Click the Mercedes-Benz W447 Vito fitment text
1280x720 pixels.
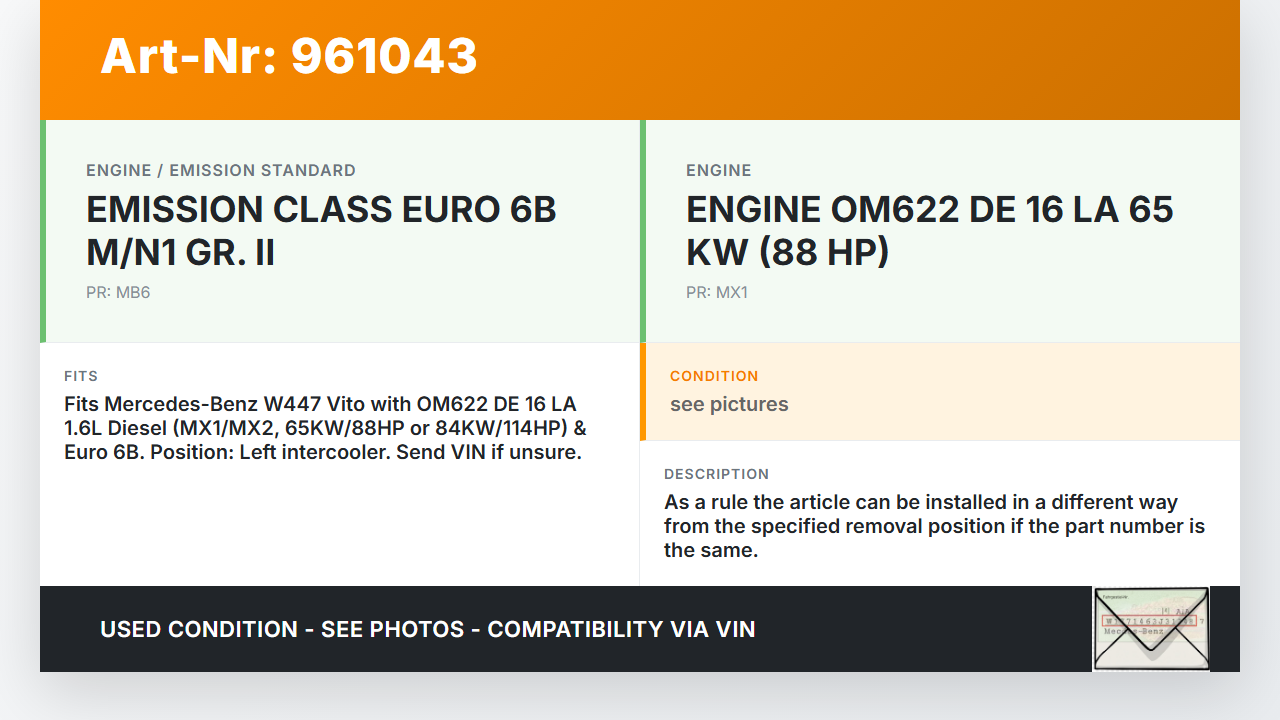pyautogui.click(x=325, y=428)
